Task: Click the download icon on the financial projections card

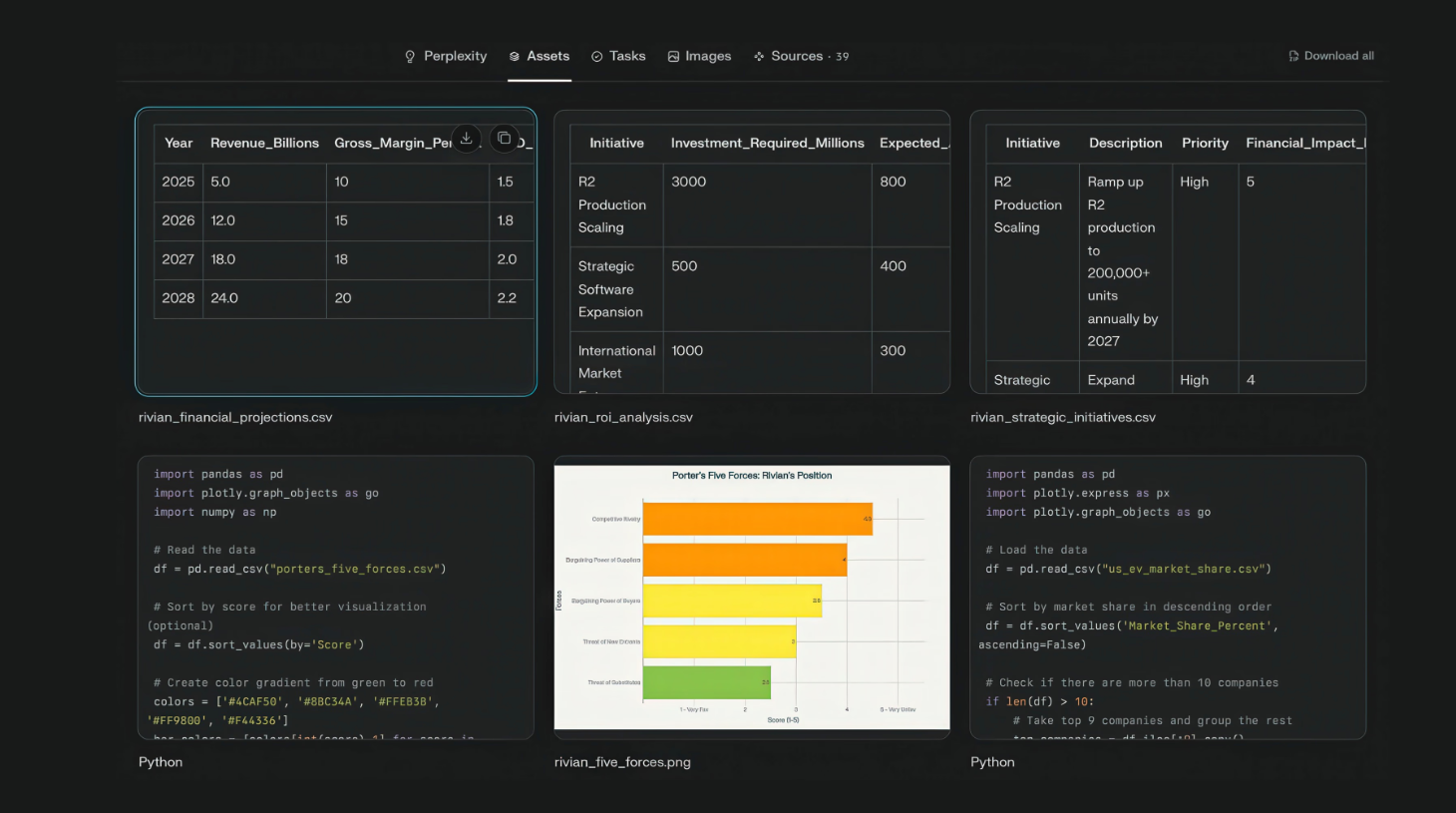Action: pyautogui.click(x=466, y=139)
